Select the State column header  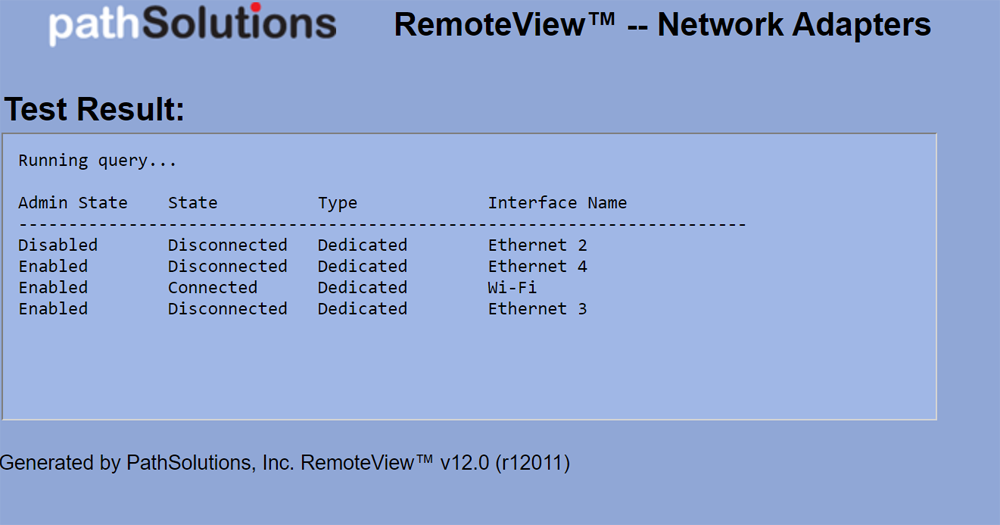click(x=192, y=203)
